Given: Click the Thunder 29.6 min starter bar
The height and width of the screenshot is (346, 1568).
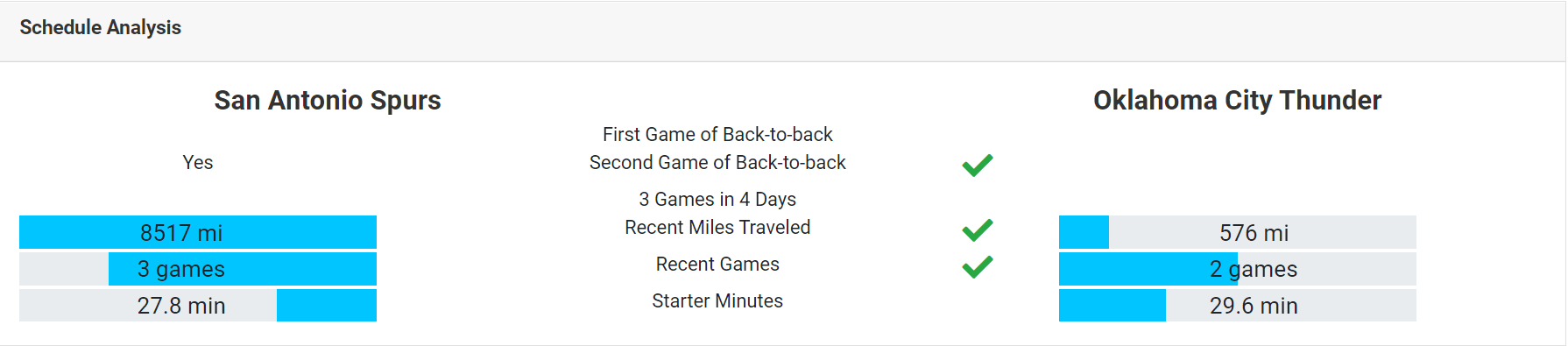Looking at the screenshot, I should pyautogui.click(x=1238, y=305).
